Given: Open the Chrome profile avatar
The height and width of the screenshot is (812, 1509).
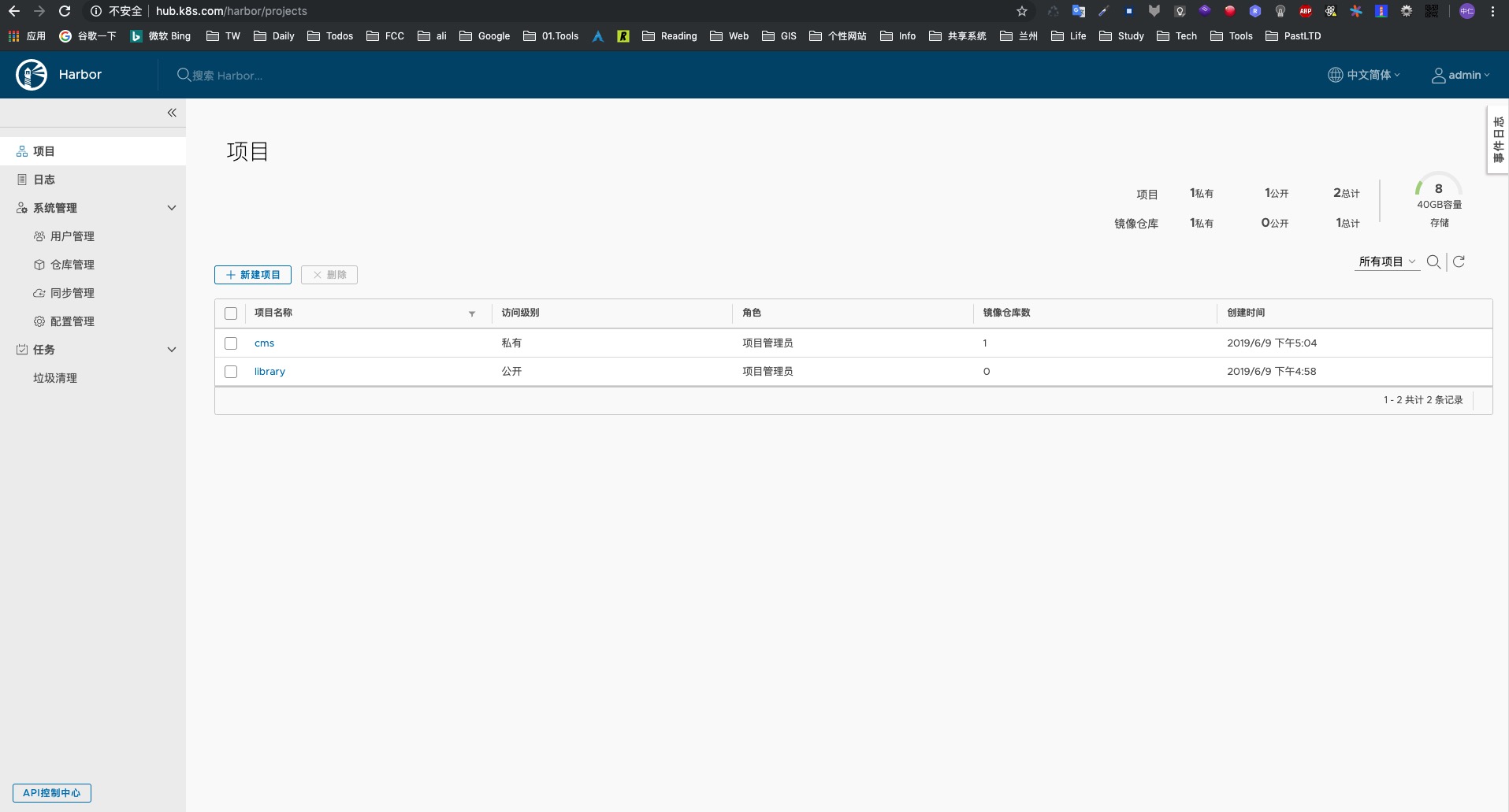Looking at the screenshot, I should pos(1467,11).
